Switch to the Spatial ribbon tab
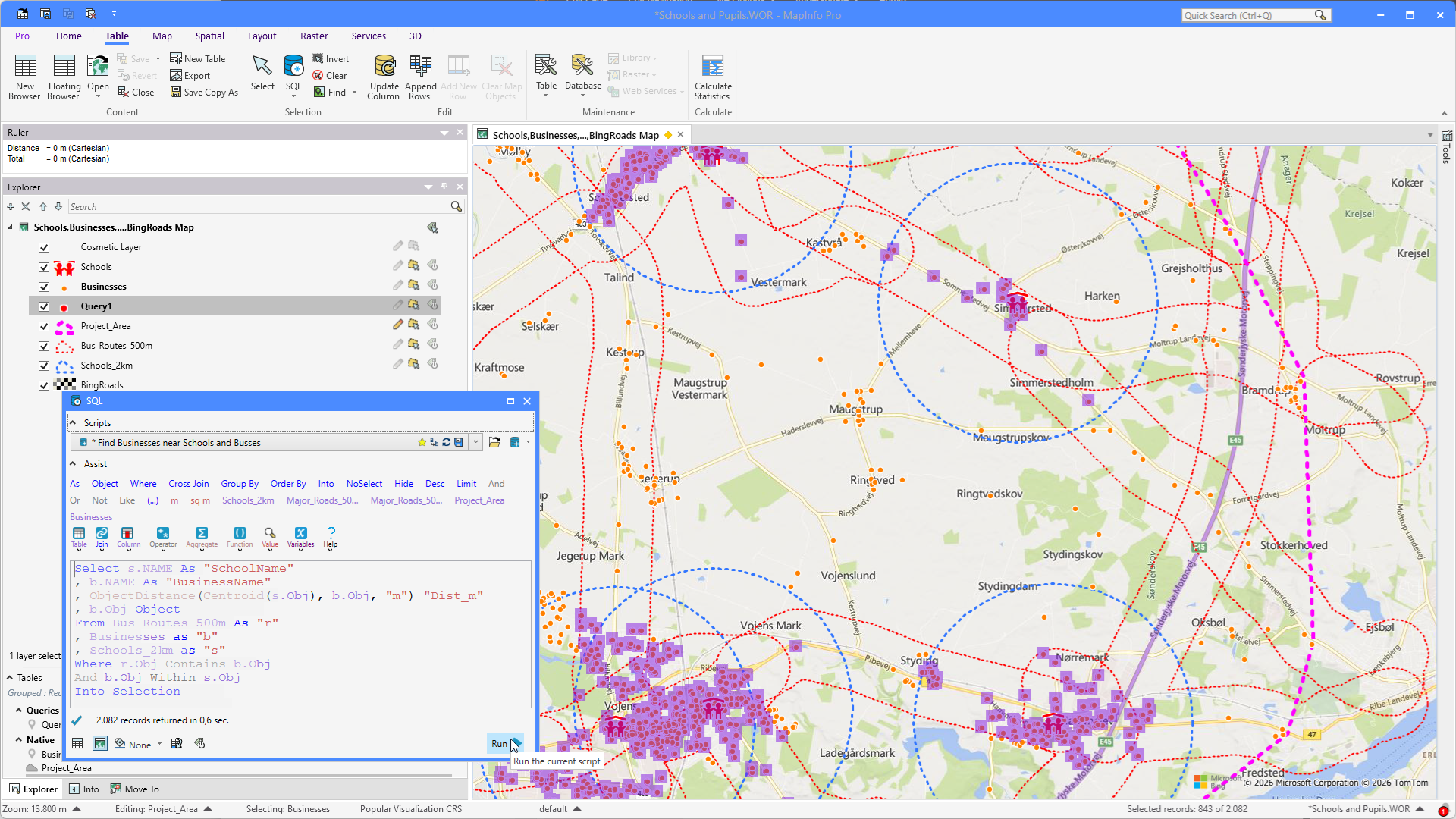This screenshot has height=819, width=1456. click(209, 36)
